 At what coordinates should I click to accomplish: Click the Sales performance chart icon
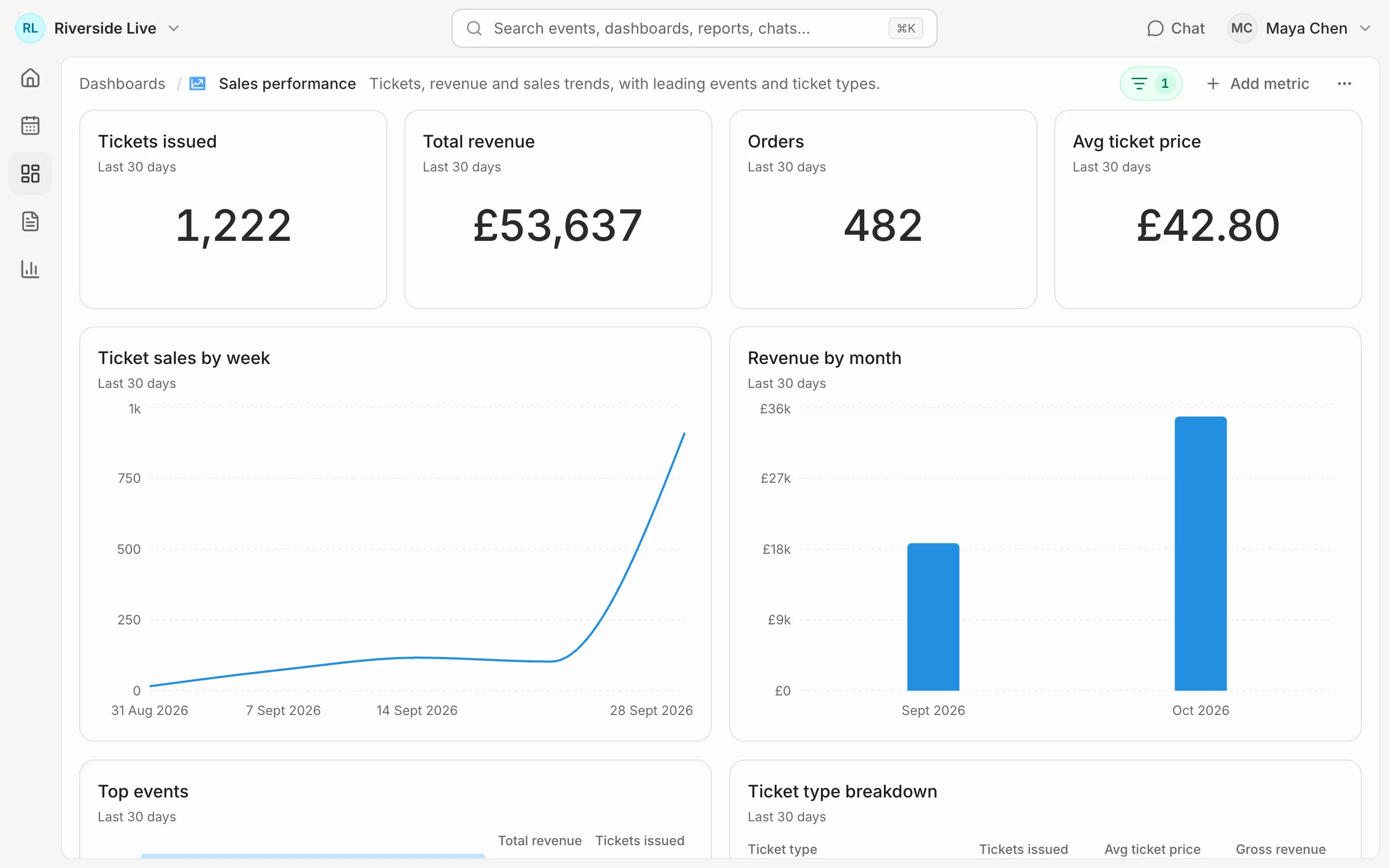197,84
